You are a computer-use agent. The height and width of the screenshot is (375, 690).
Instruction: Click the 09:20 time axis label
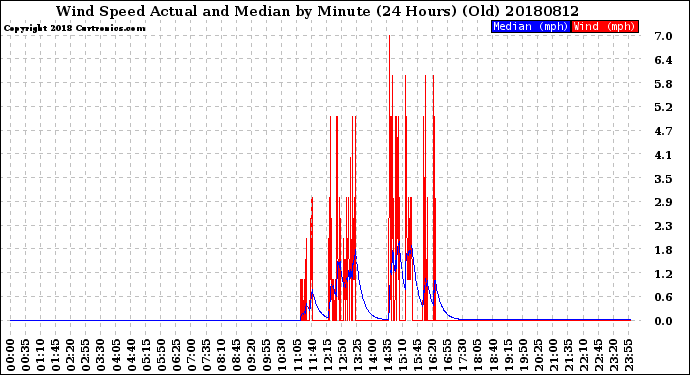pyautogui.click(x=252, y=355)
